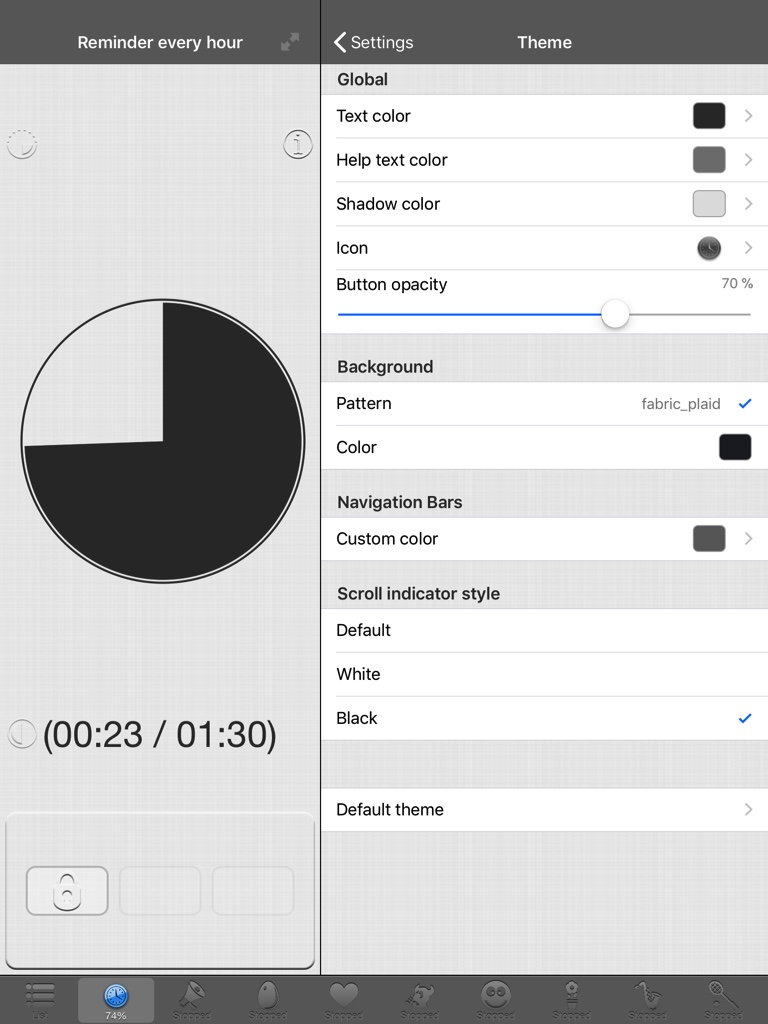Tap the fabric_plaid pattern name
The height and width of the screenshot is (1024, 768).
click(x=680, y=404)
